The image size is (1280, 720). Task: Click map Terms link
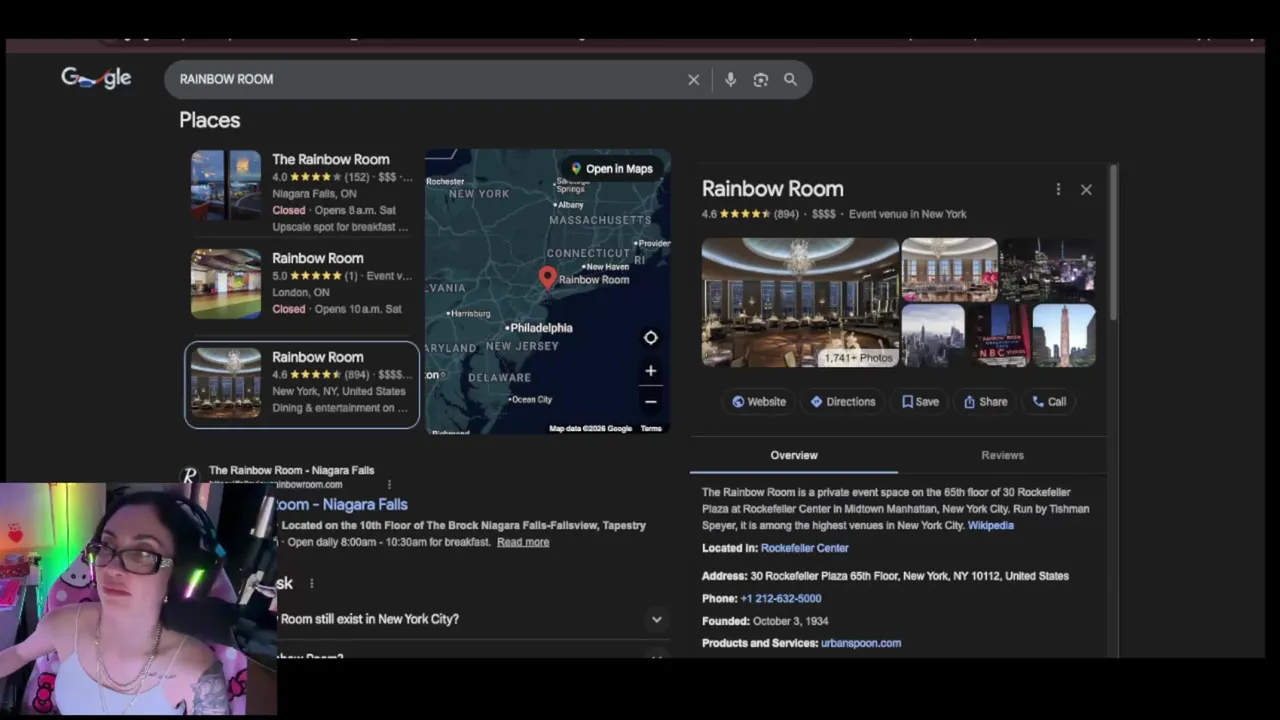[x=651, y=429]
